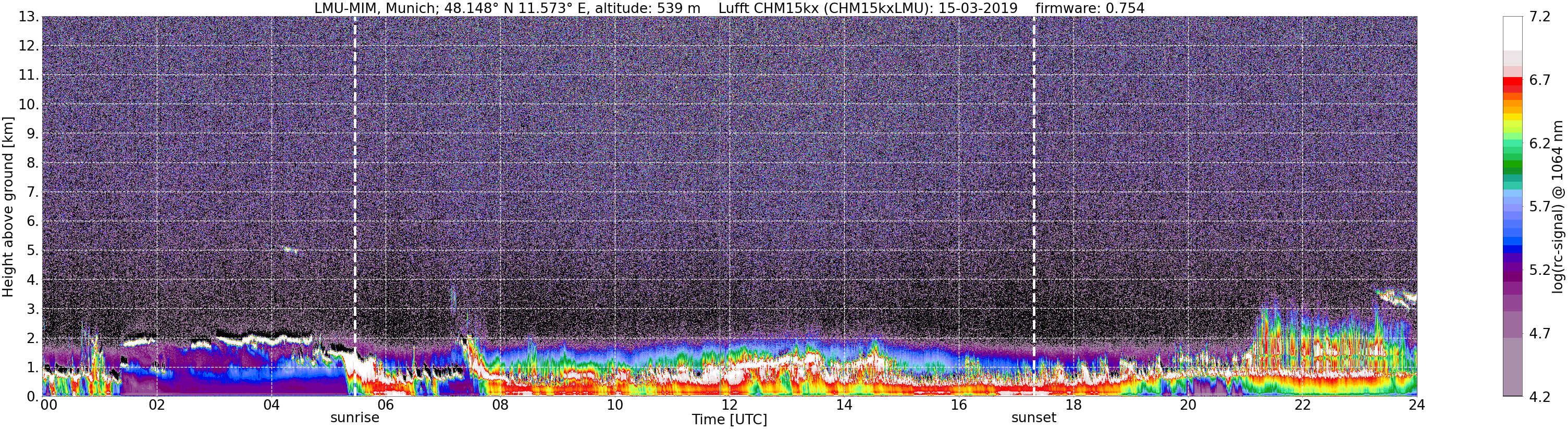
Task: Click the 'Time [UTC]' axis label
Action: 729,420
